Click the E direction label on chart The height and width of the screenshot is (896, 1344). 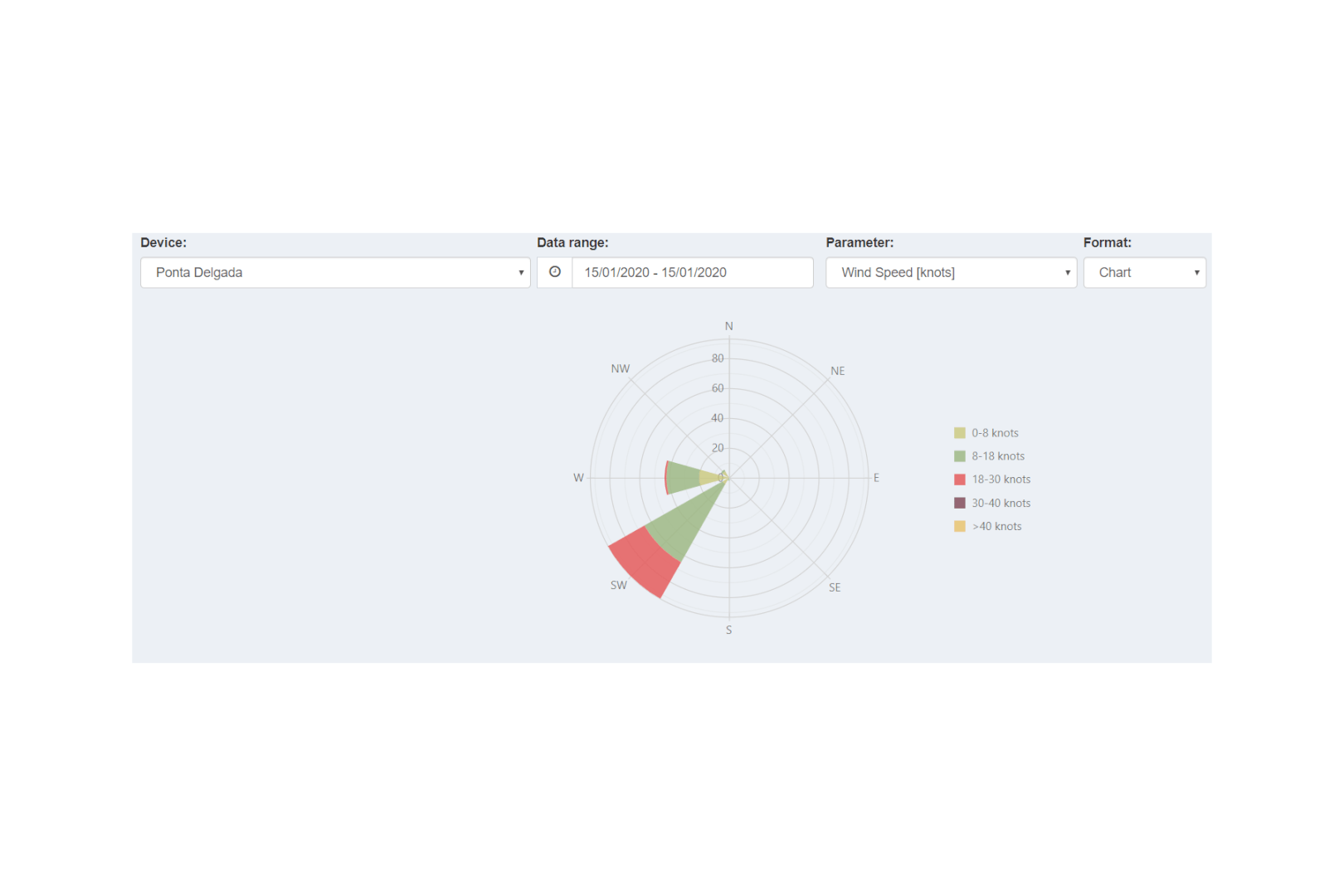pos(876,478)
